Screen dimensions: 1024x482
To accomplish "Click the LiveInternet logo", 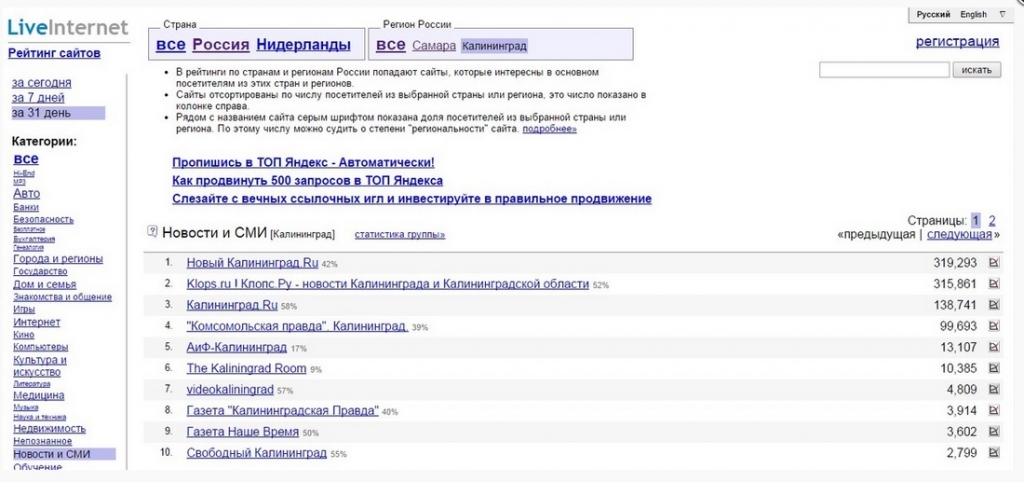I will point(68,27).
